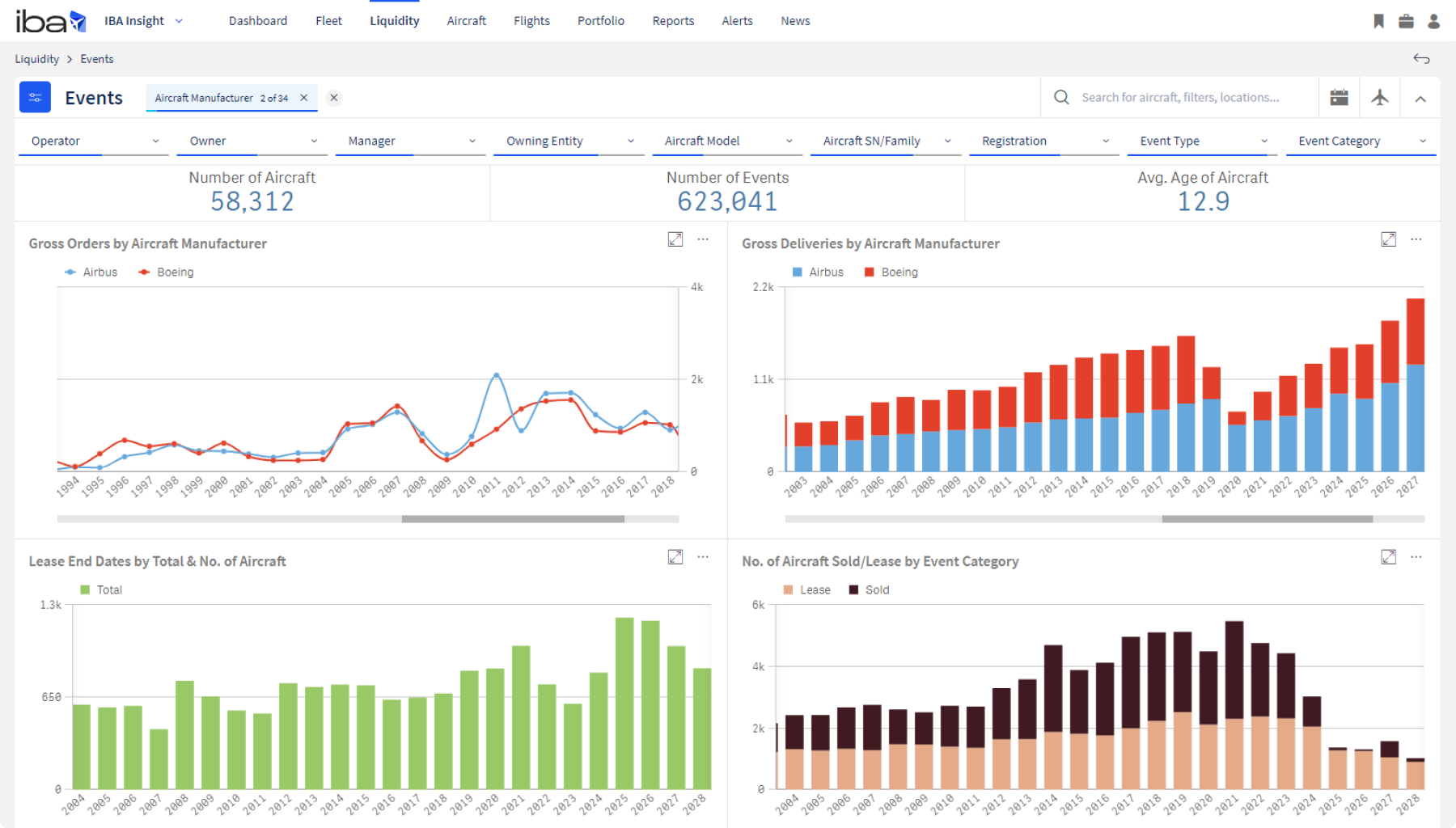Collapse the filter panel with chevron up
Image resolution: width=1456 pixels, height=828 pixels.
[1420, 99]
